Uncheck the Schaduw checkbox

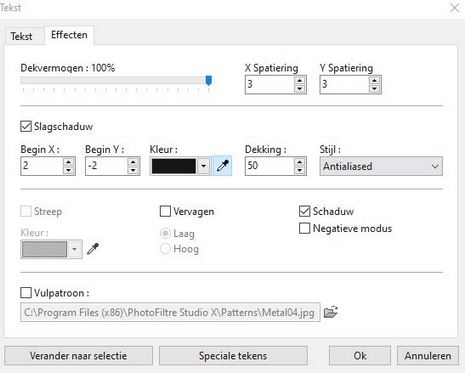[x=304, y=211]
